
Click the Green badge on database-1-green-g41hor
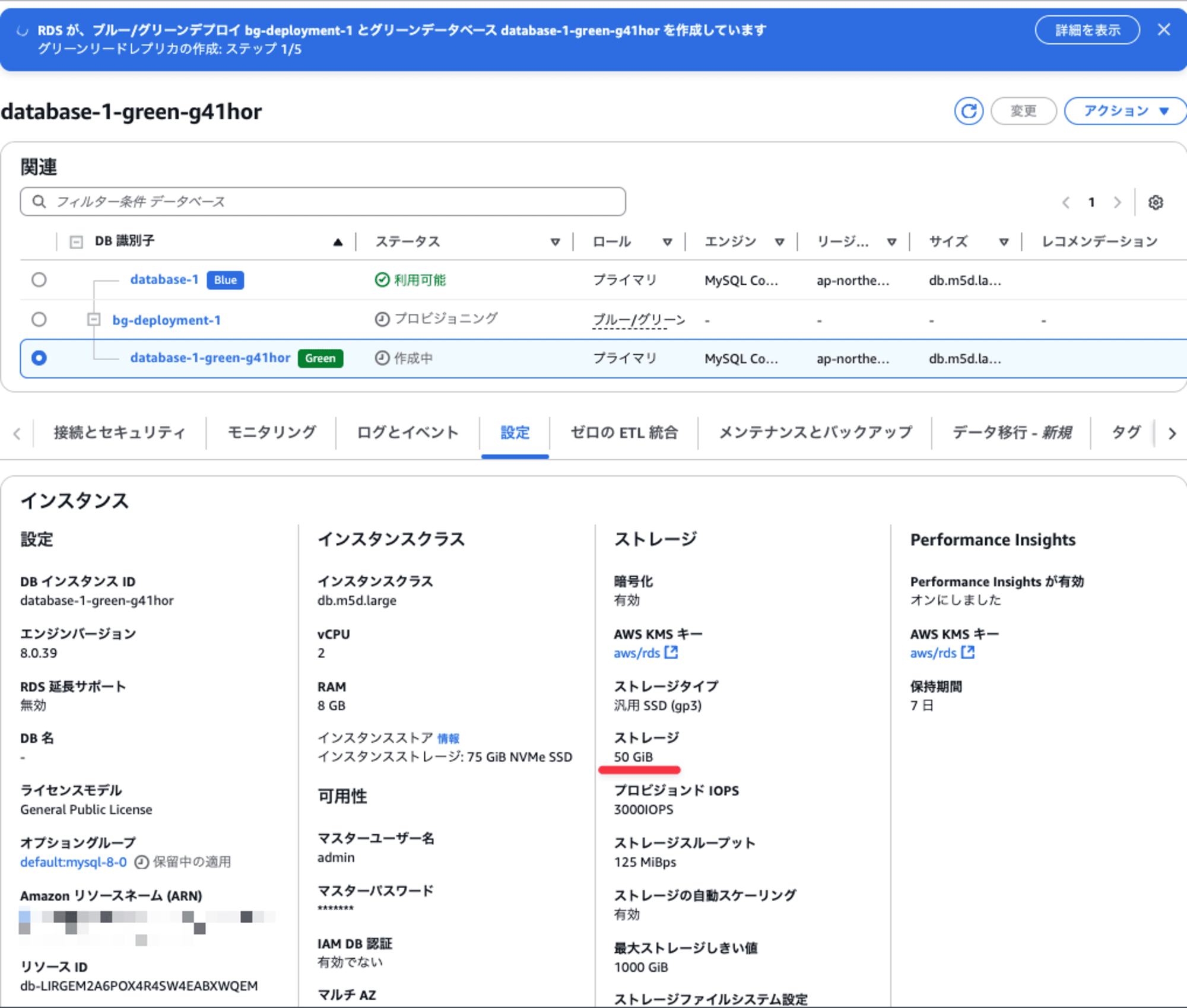click(320, 358)
